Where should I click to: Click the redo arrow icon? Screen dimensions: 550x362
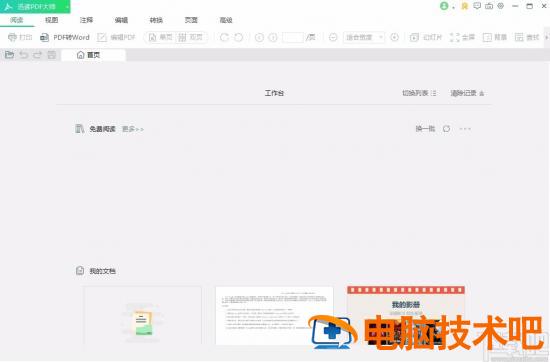(x=38, y=55)
